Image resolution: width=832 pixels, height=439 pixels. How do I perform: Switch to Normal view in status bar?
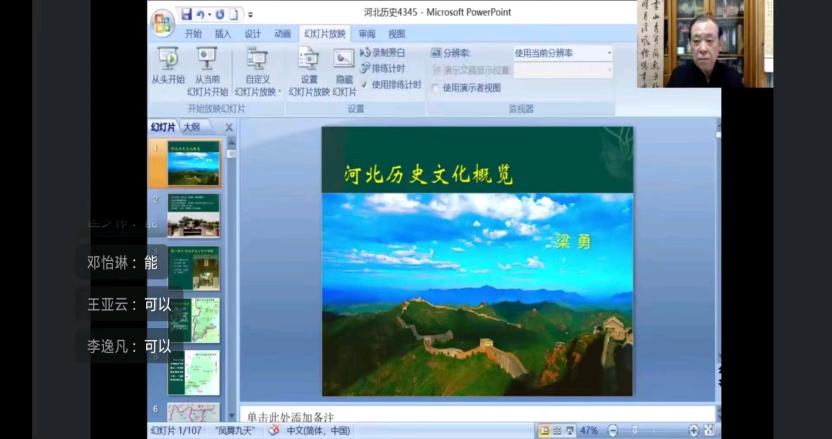545,430
